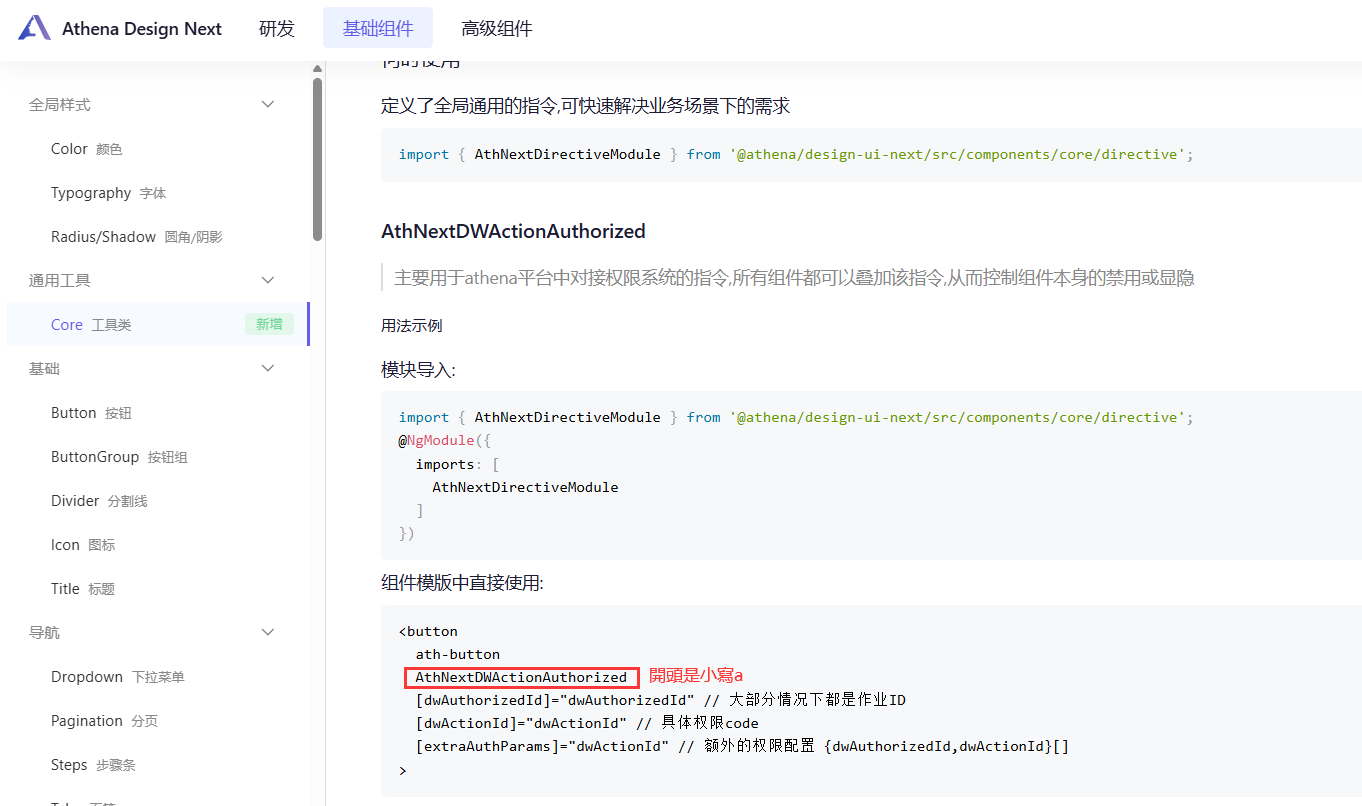
Task: Click the [extraAuthParams] code line
Action: pos(743,746)
